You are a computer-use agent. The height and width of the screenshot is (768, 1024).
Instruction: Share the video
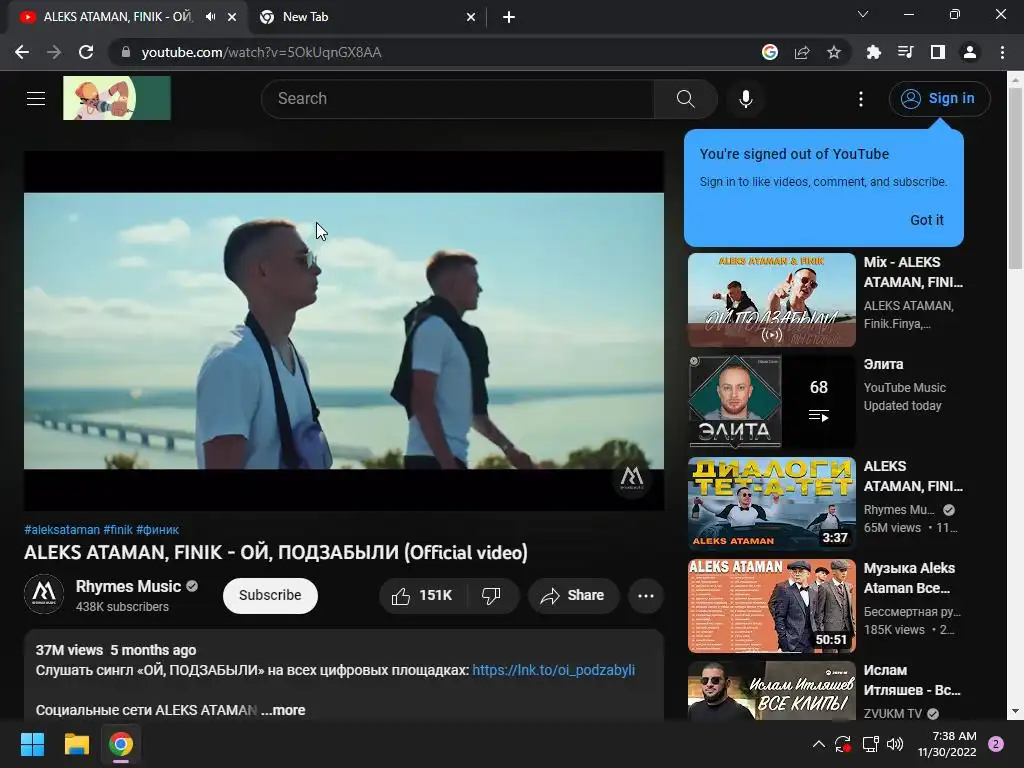pos(573,596)
